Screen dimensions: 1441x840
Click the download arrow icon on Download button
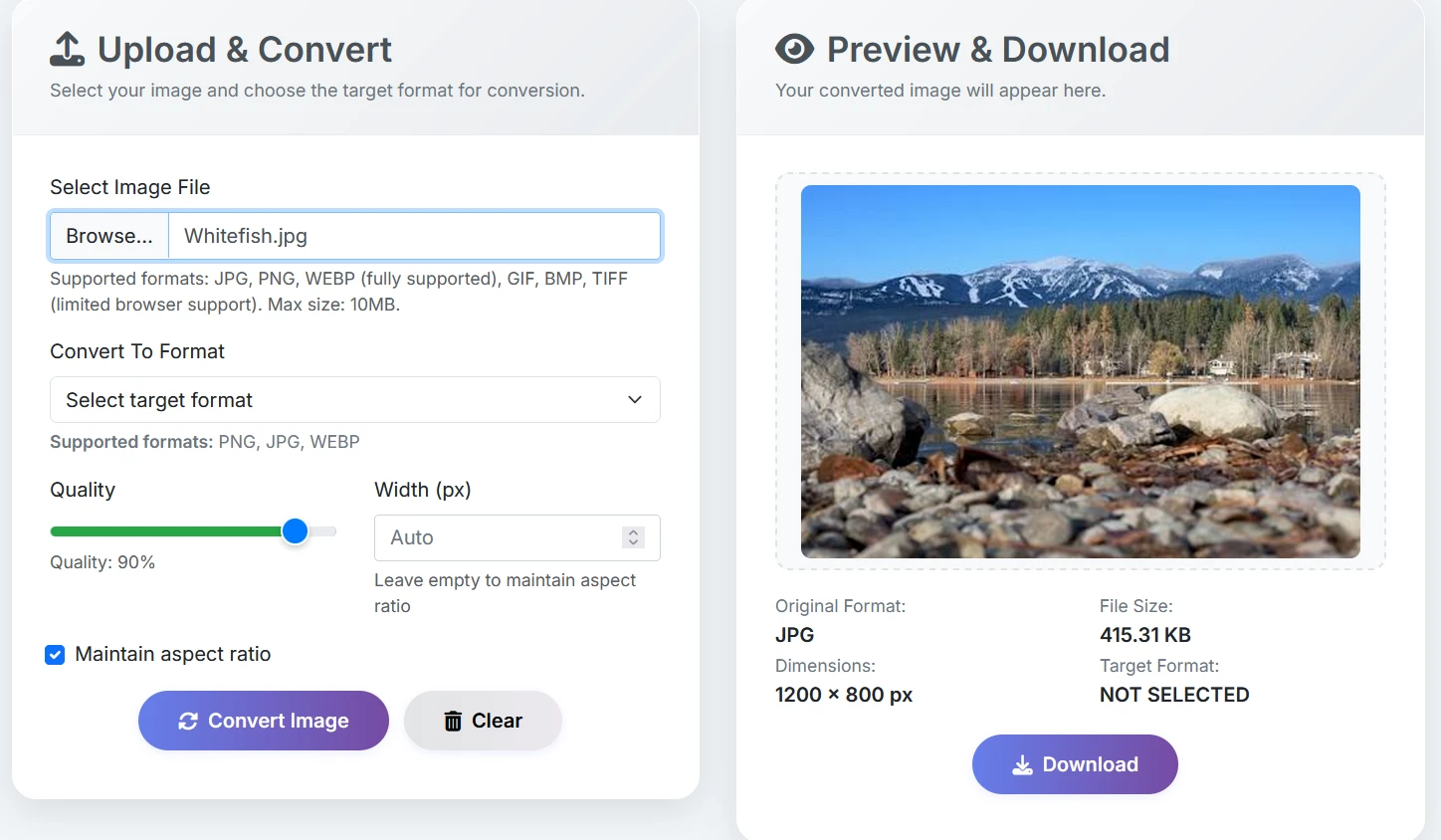coord(1022,764)
